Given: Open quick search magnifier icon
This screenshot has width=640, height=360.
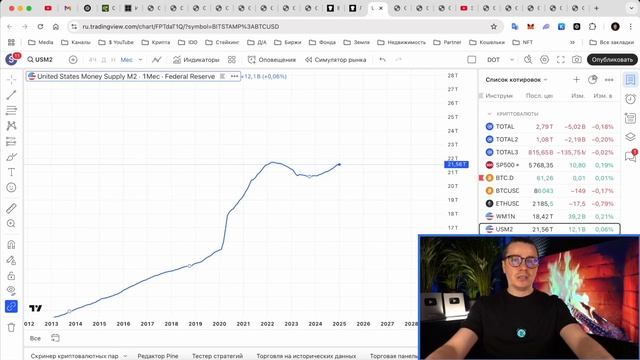Looking at the screenshot, I should pyautogui.click(x=528, y=60).
